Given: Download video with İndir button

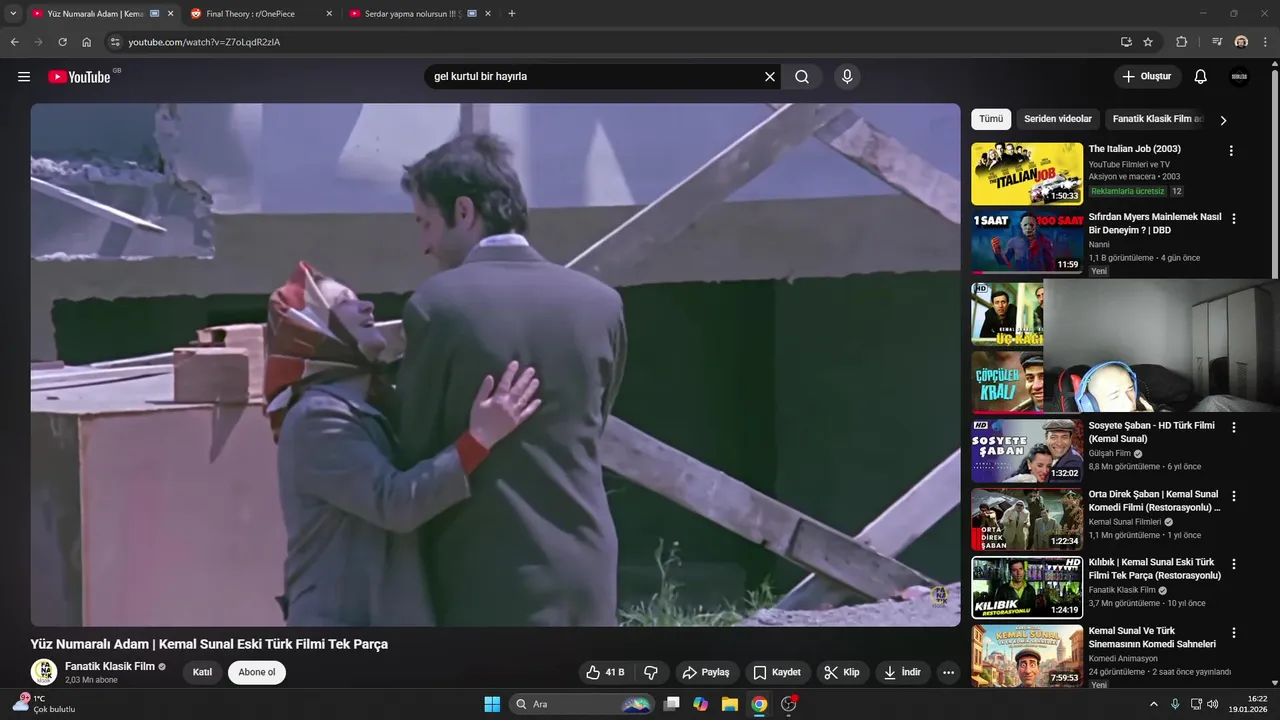Looking at the screenshot, I should (x=902, y=672).
